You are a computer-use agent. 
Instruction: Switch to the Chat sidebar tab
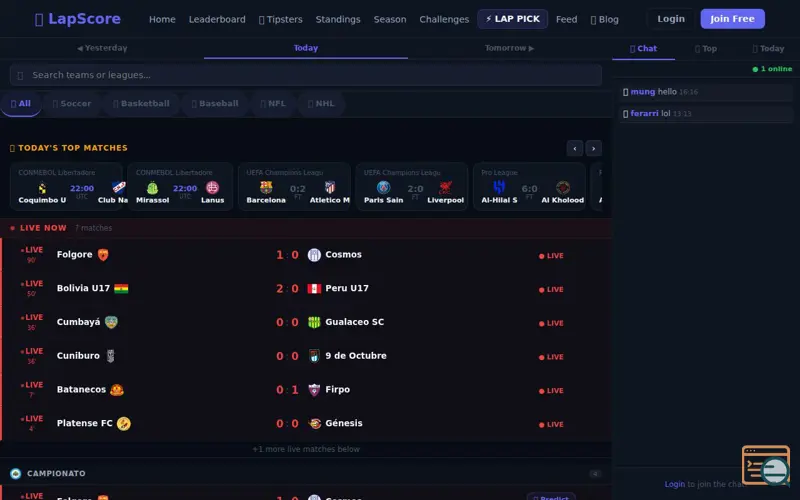pyautogui.click(x=643, y=48)
